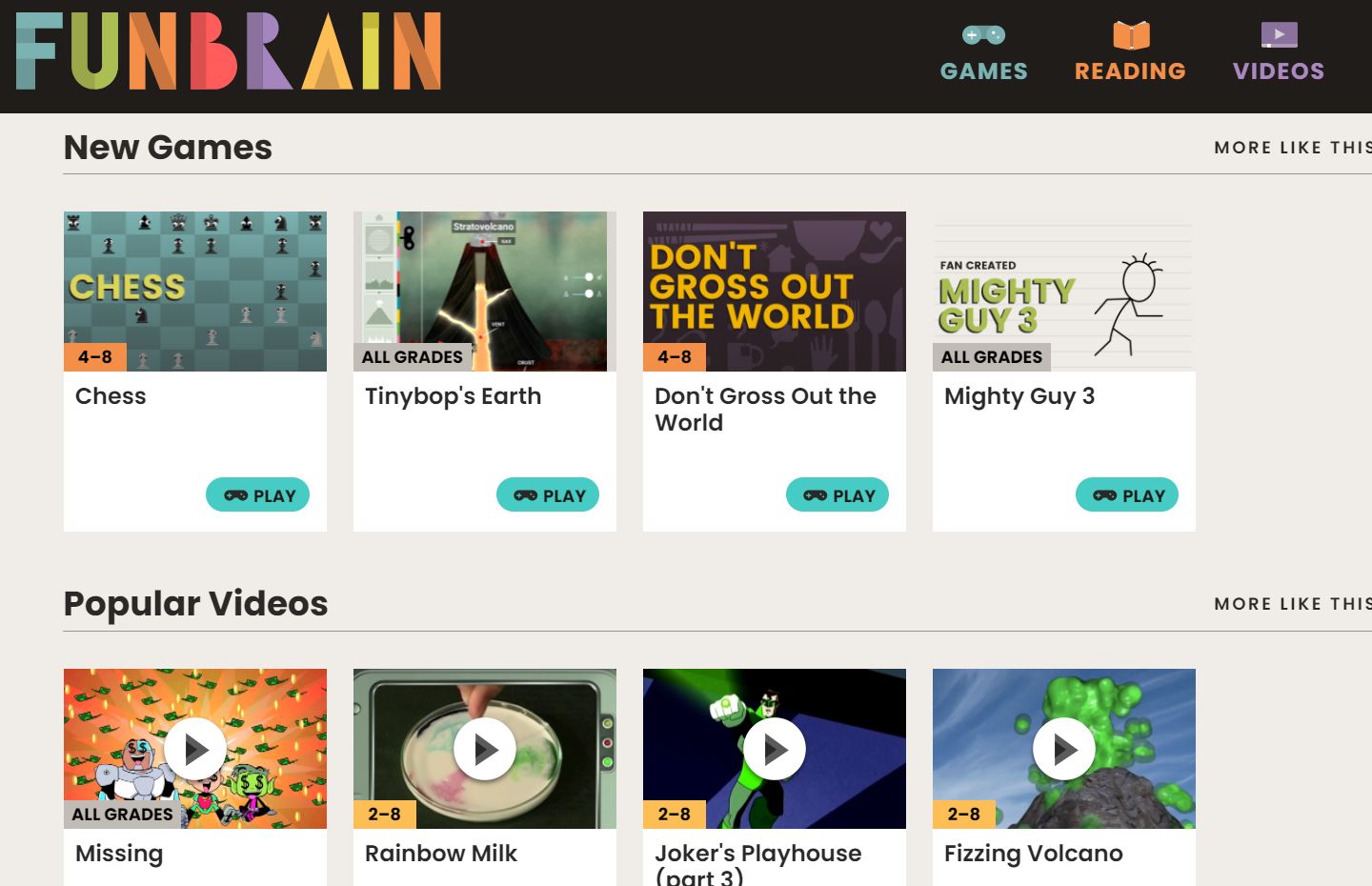Start the Fizzing Volcano video
The height and width of the screenshot is (886, 1372).
point(1064,749)
